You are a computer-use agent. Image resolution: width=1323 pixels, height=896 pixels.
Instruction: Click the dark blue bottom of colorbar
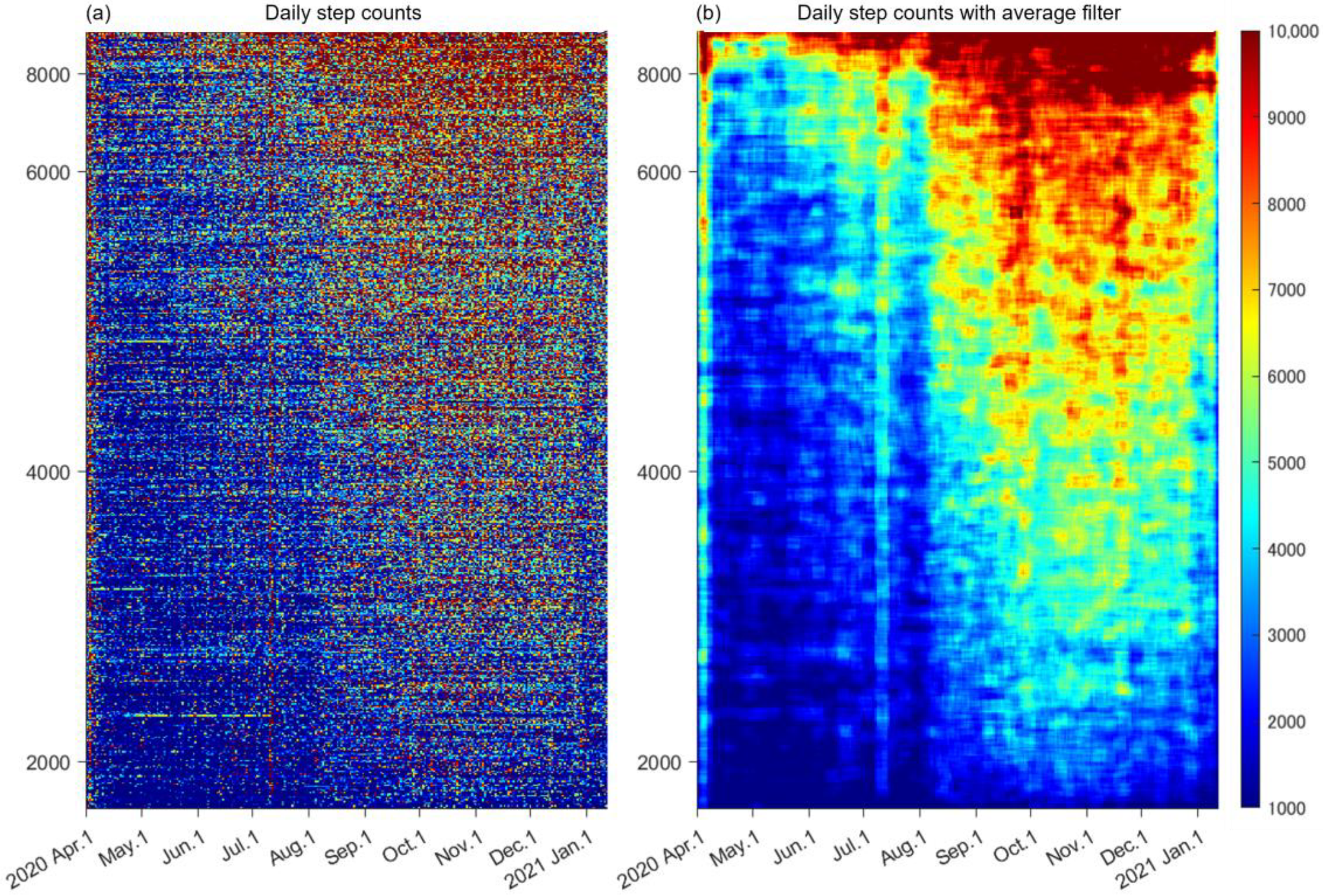click(x=1250, y=801)
